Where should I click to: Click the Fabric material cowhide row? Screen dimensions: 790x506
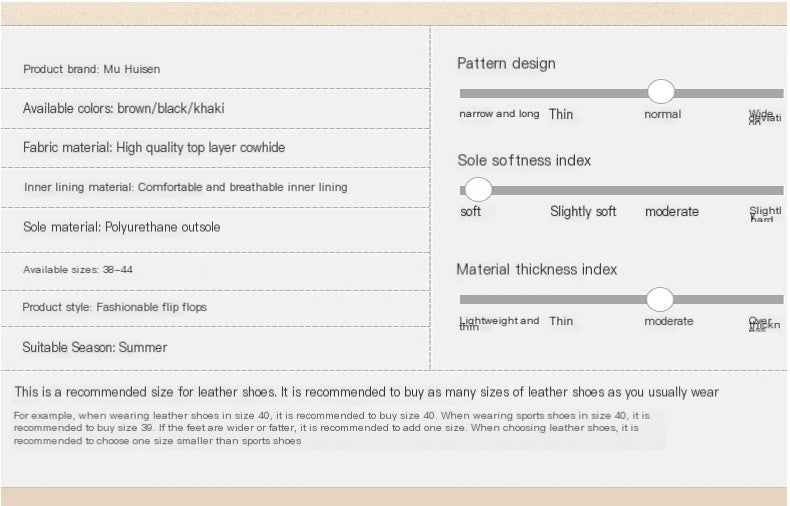tap(154, 147)
